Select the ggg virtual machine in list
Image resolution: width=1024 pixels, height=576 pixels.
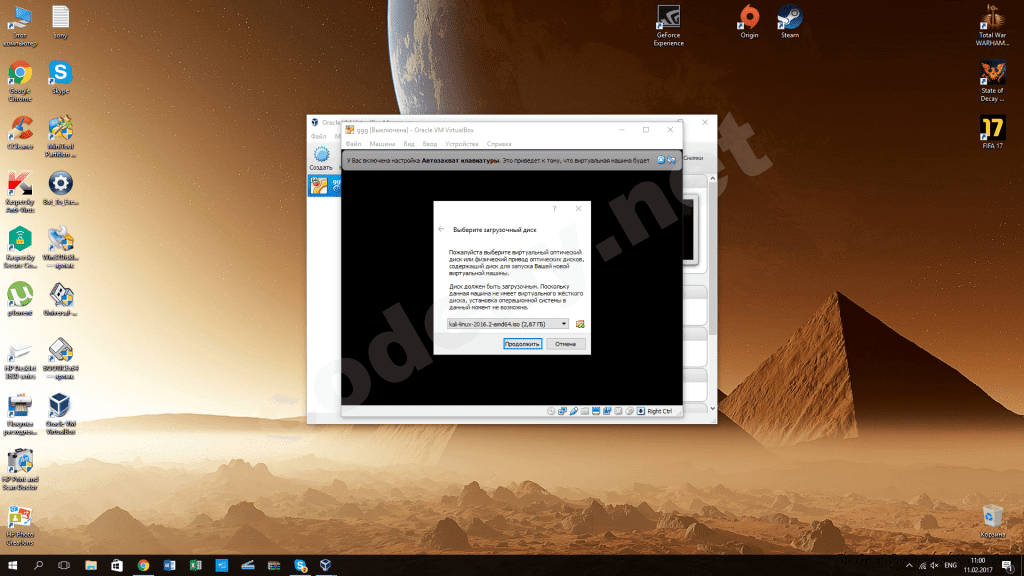pyautogui.click(x=322, y=185)
